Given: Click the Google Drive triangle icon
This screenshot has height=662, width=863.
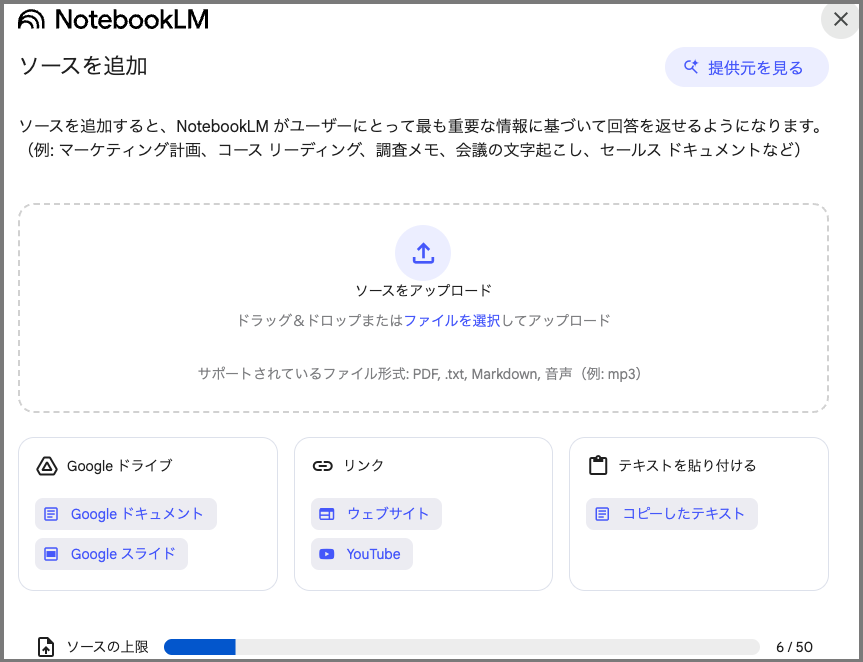Looking at the screenshot, I should coord(47,466).
